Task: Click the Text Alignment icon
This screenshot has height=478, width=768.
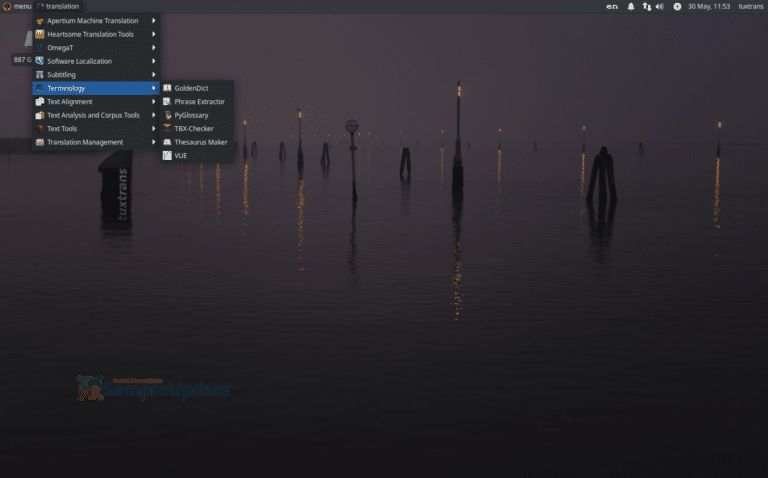Action: [x=40, y=101]
